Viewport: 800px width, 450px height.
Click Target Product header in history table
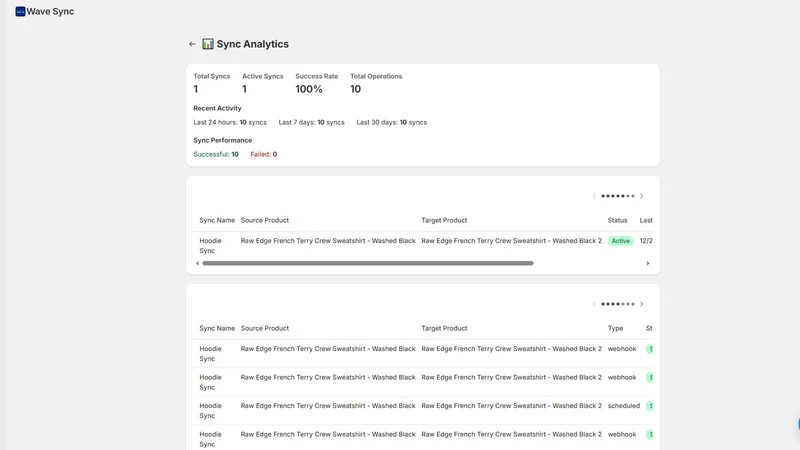tap(444, 329)
